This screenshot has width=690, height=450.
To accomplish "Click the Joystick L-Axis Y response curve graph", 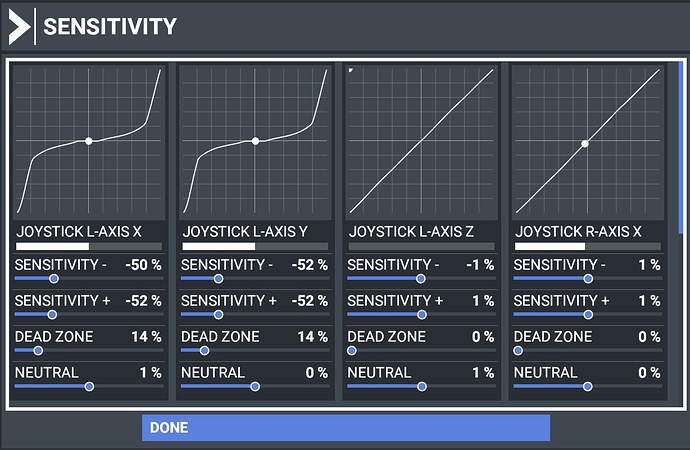I will (x=255, y=141).
